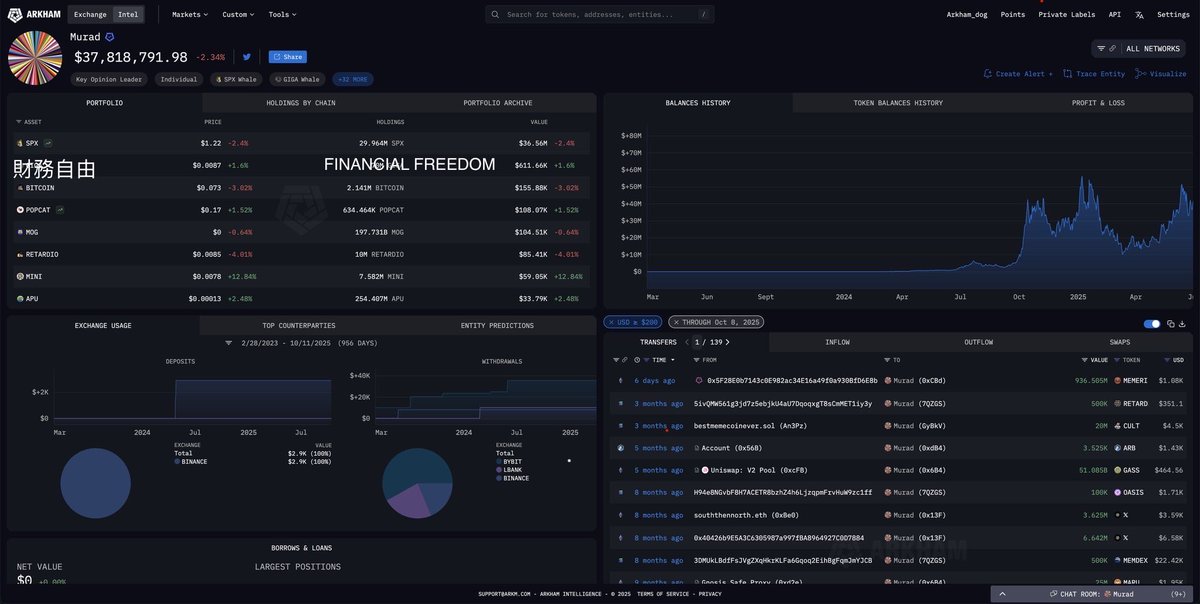Open the Swaps tab
The height and width of the screenshot is (604, 1200).
1120,342
